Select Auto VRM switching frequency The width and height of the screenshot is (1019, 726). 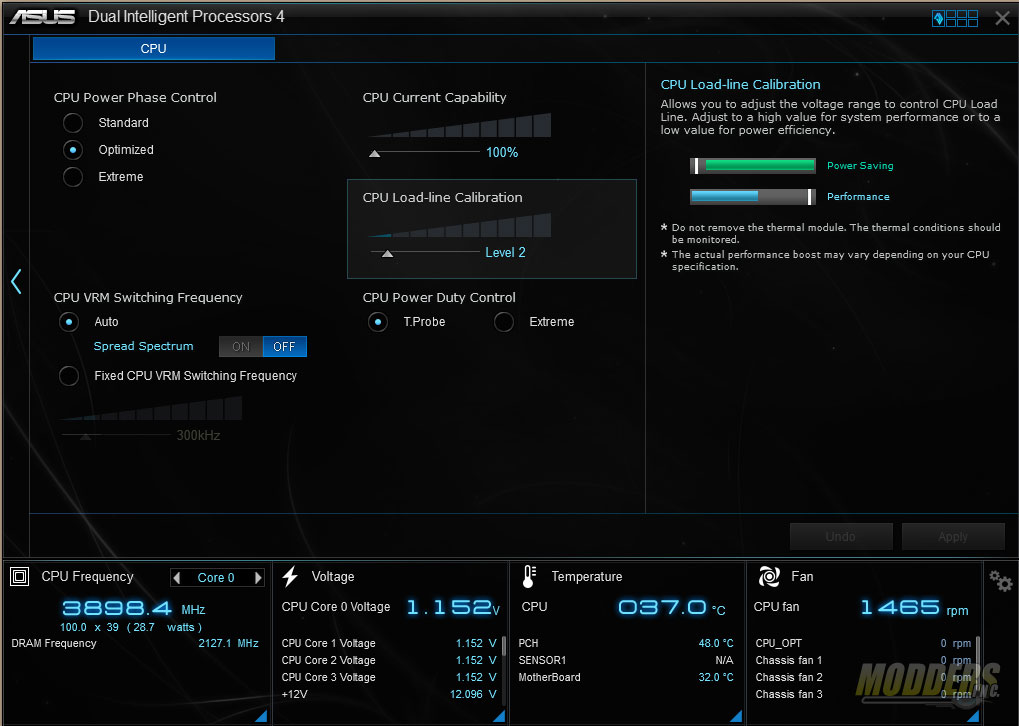point(69,322)
